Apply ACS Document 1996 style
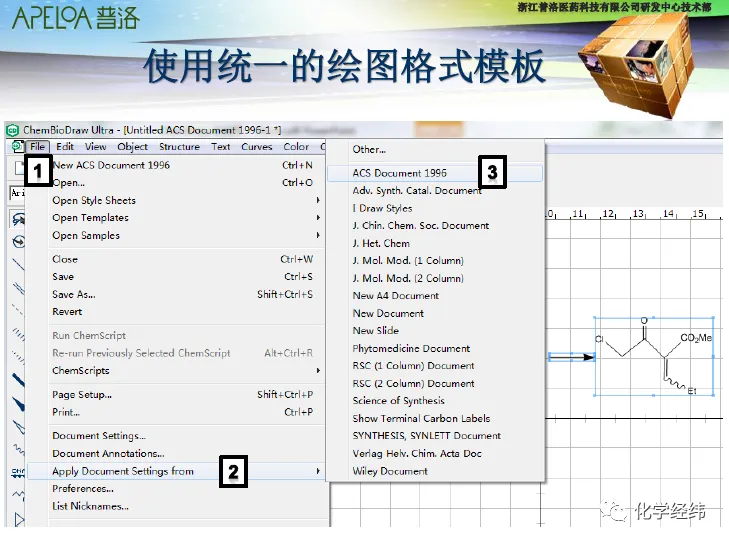The height and width of the screenshot is (543, 729). [435, 173]
